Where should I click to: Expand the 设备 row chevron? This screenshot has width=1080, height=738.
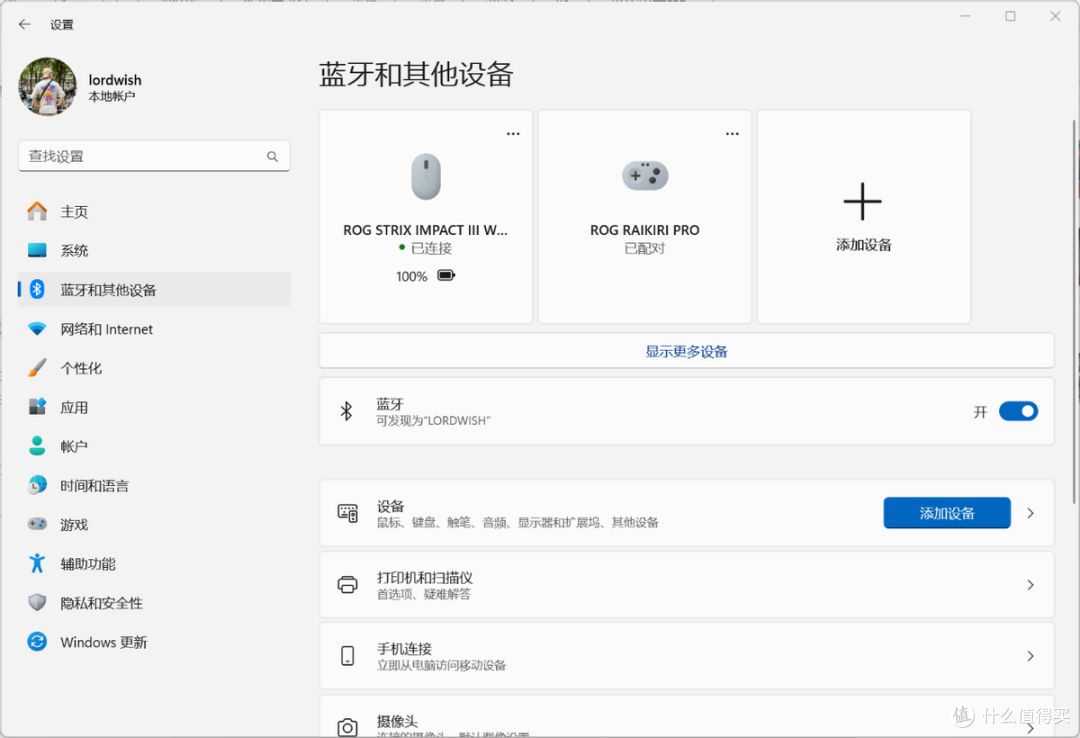[1030, 513]
